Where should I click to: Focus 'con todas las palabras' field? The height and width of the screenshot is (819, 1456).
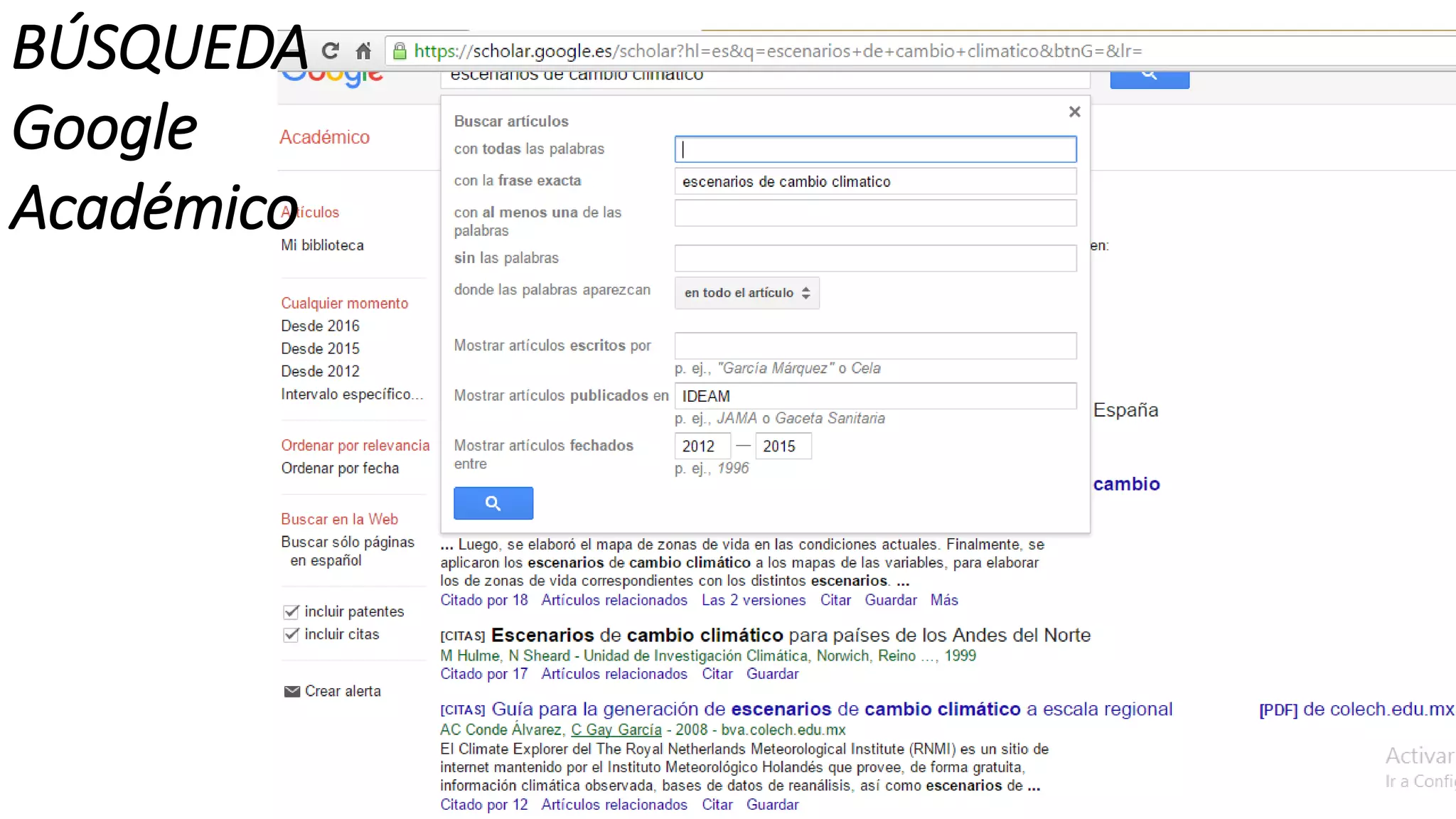875,149
